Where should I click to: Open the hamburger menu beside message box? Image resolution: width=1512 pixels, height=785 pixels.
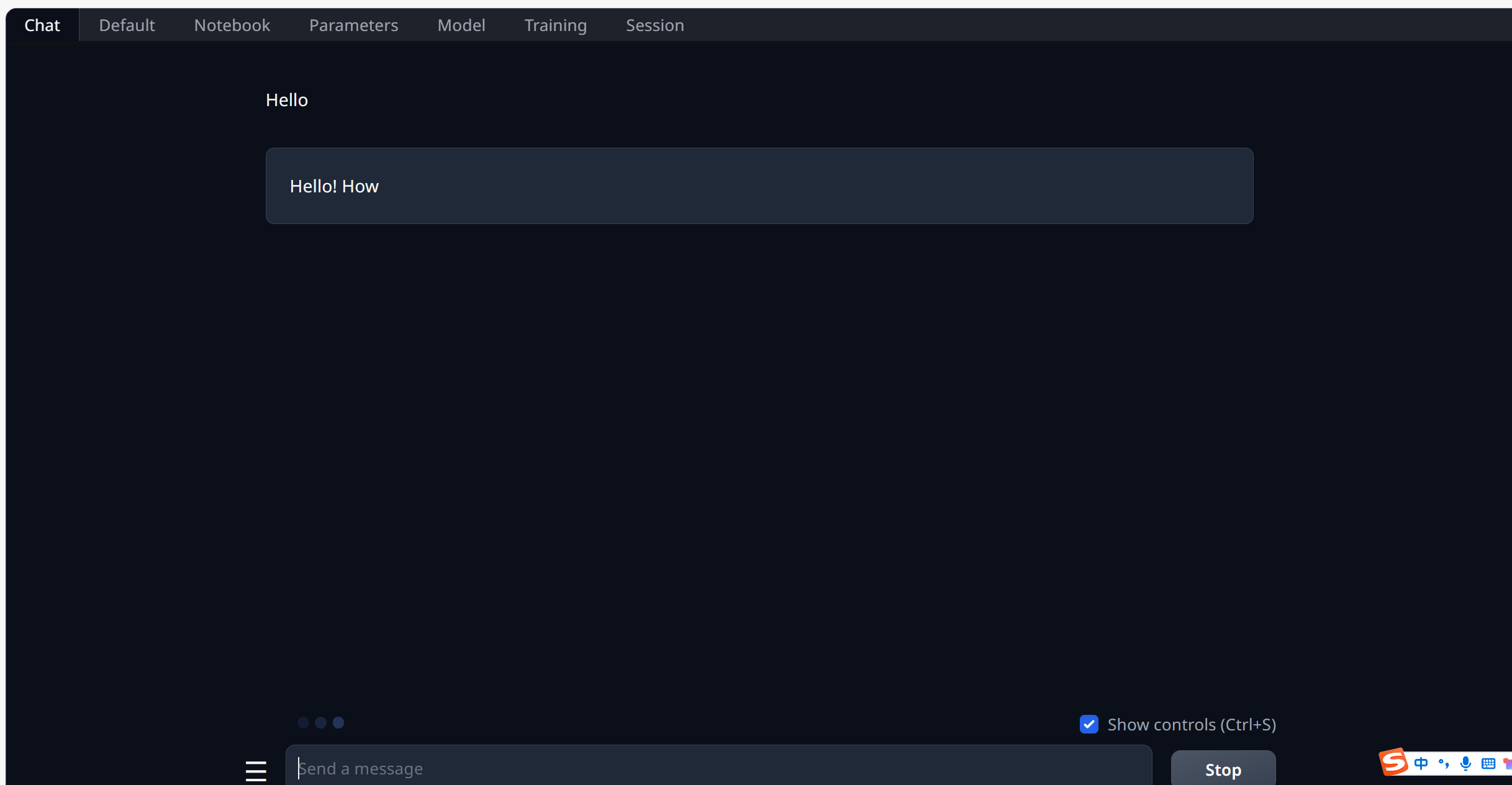coord(256,770)
